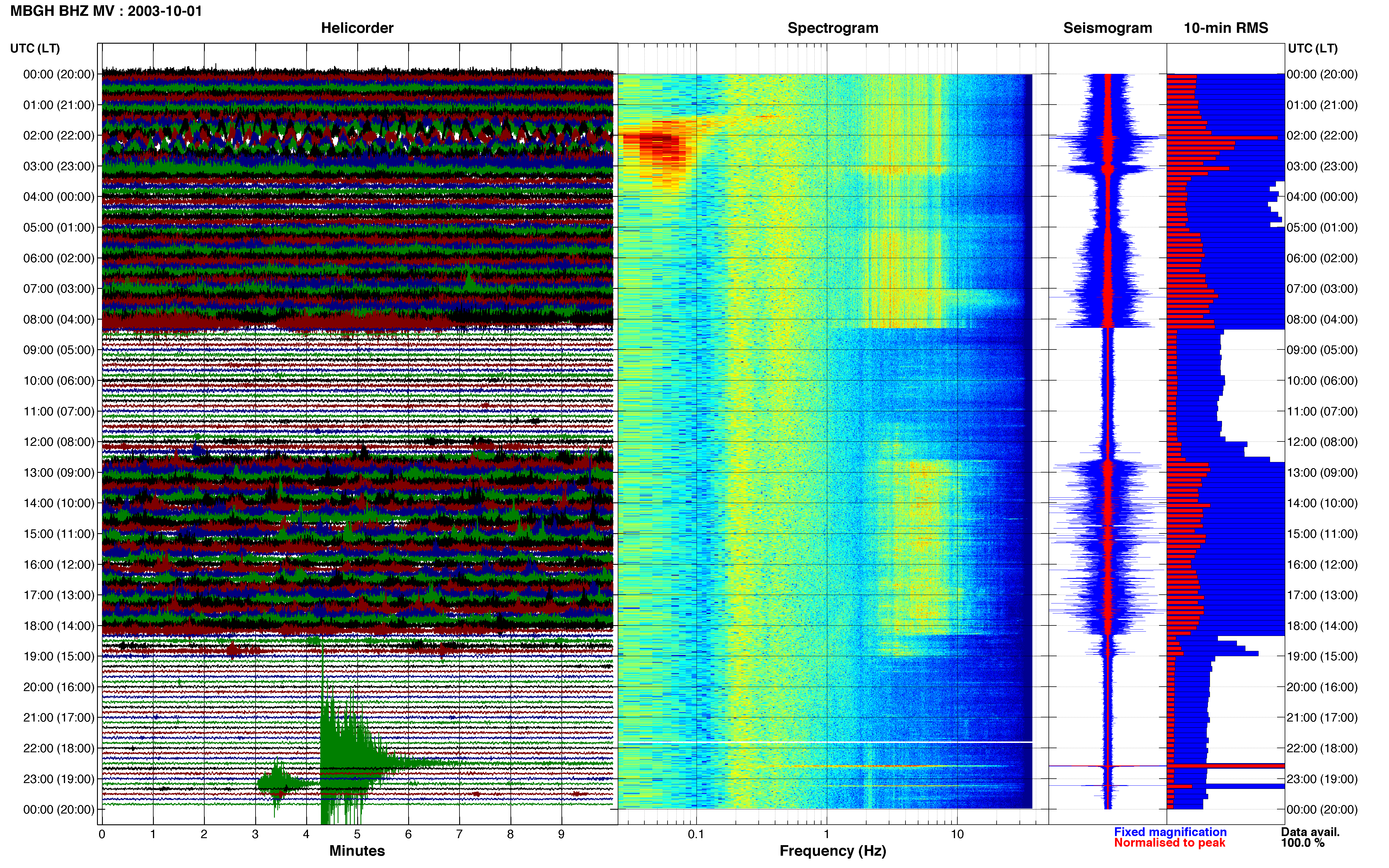Click the '9' minutes tick label

(x=561, y=834)
